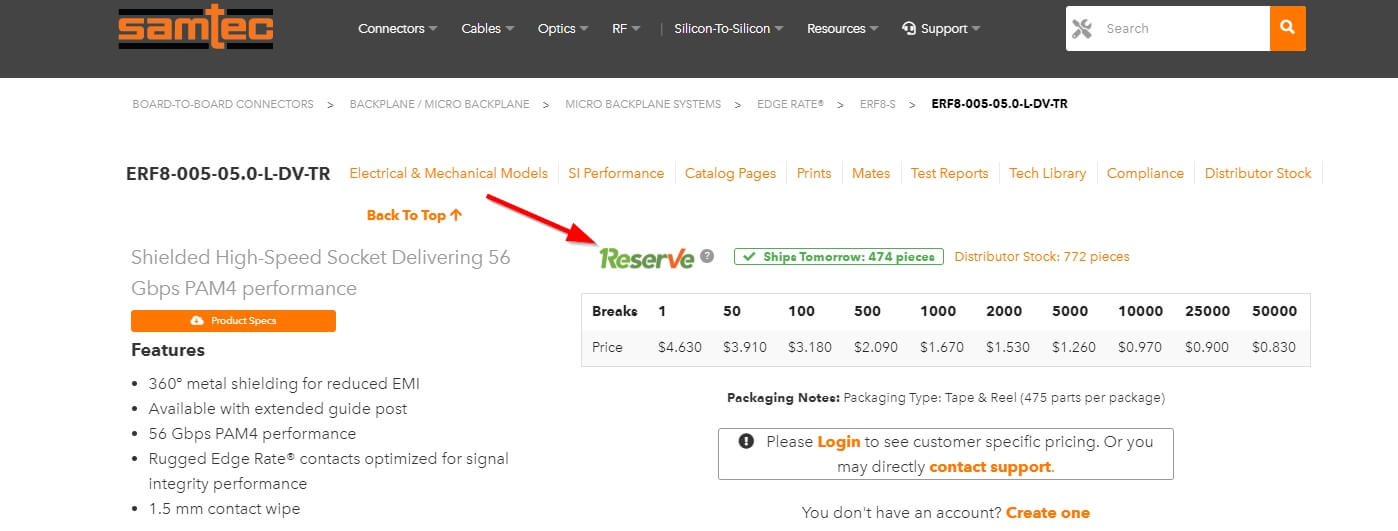1398x531 pixels.
Task: Open the Distributor Stock section tab
Action: click(x=1258, y=173)
